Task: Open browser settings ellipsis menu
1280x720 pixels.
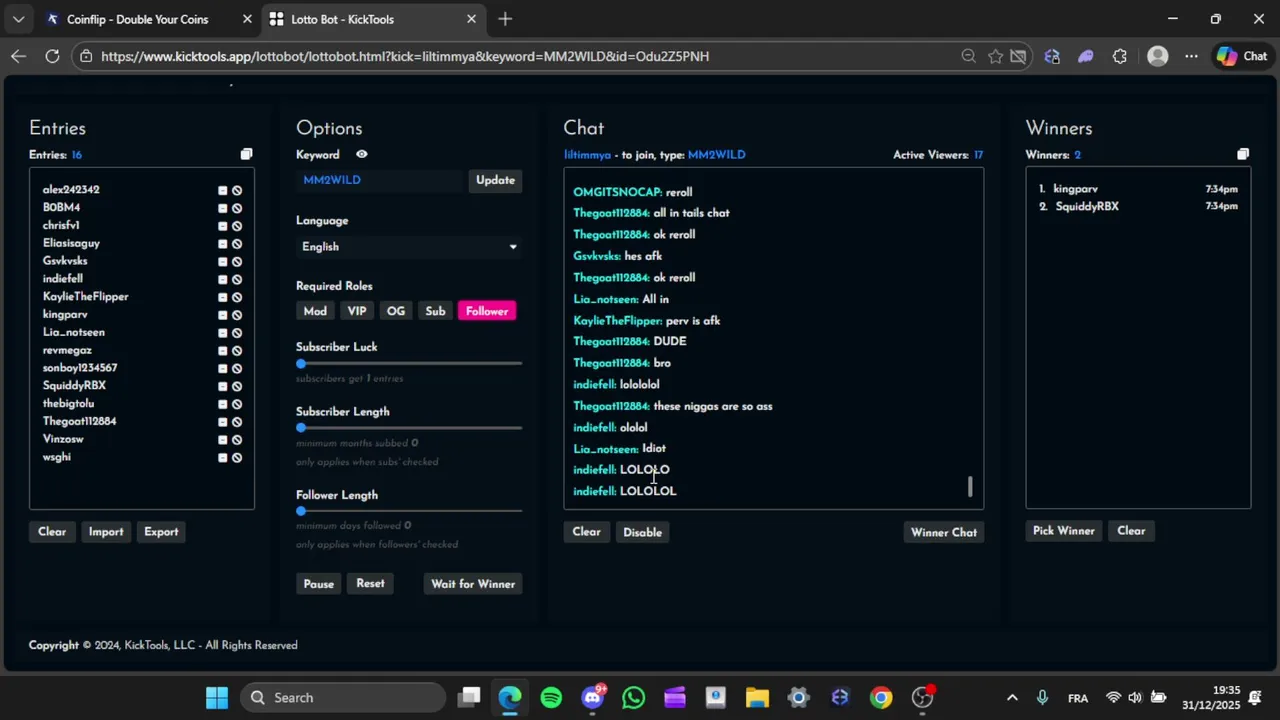Action: [x=1191, y=56]
